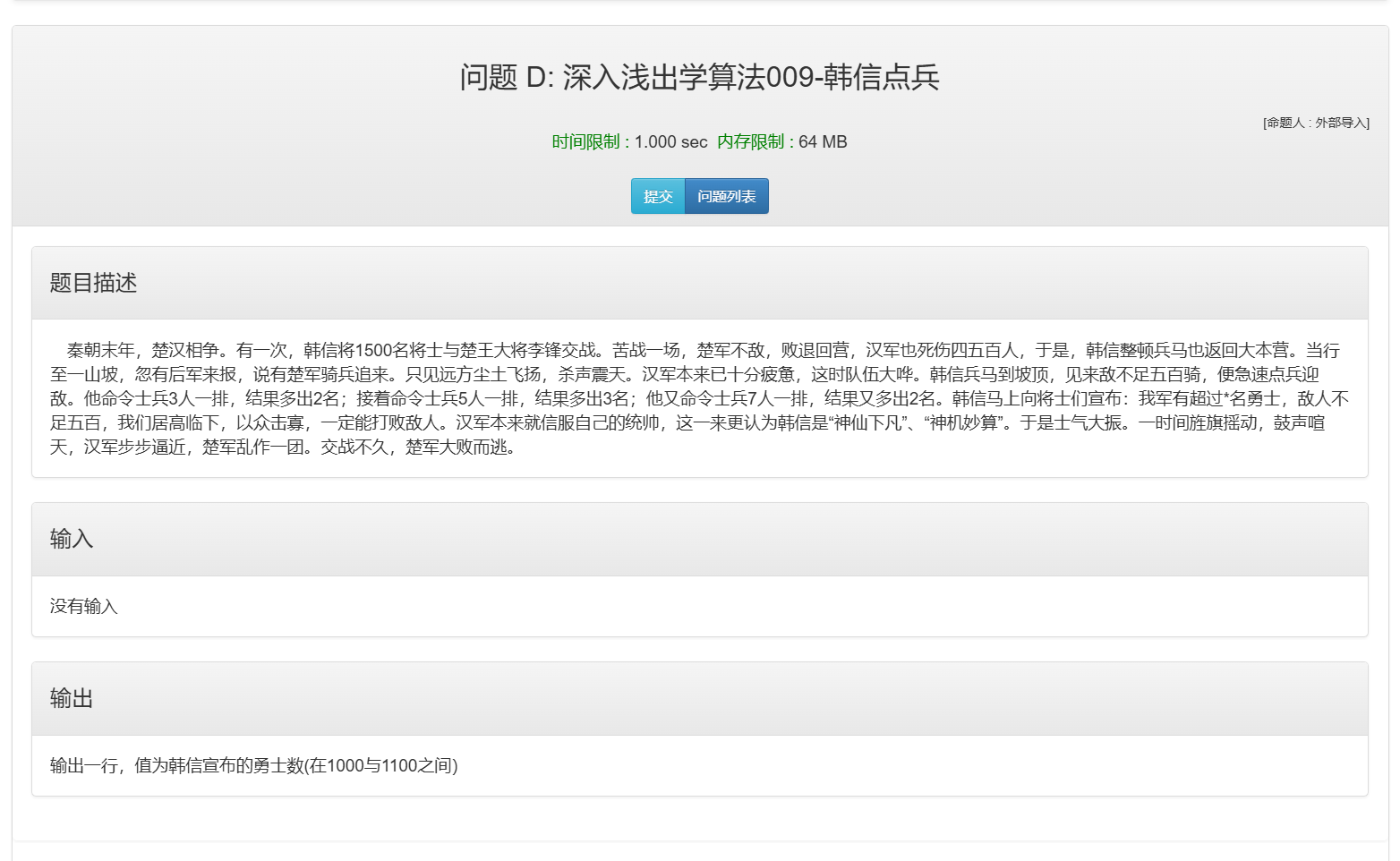The height and width of the screenshot is (861, 1400).
Task: Click the 没有输入 input description text
Action: click(x=83, y=607)
